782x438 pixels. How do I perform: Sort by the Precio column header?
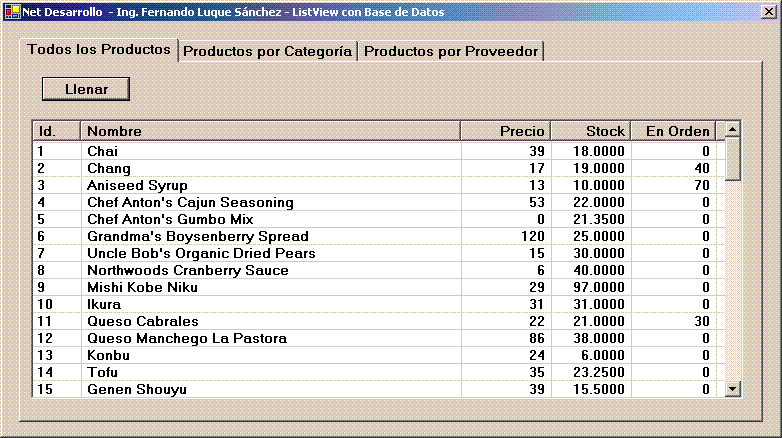[505, 131]
